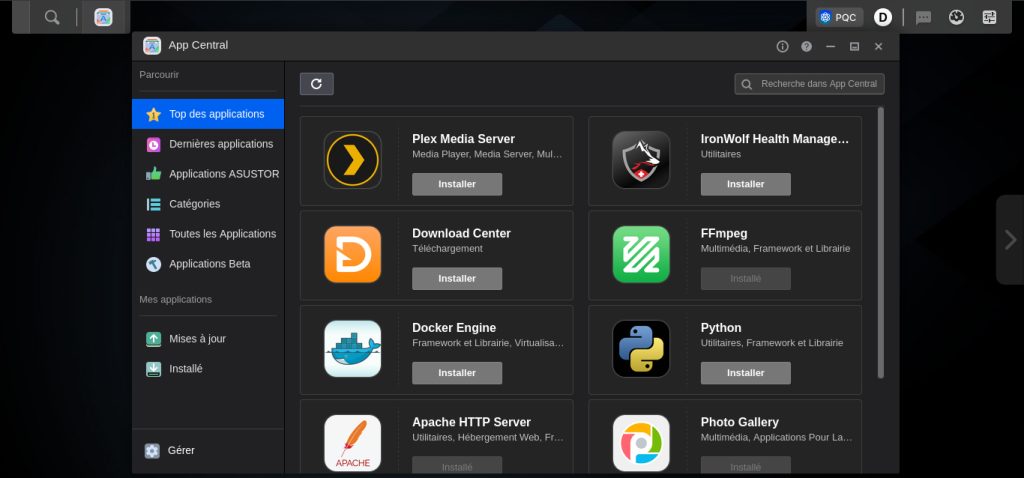Open Mises à jour under Mes applications
This screenshot has width=1024, height=478.
208,339
